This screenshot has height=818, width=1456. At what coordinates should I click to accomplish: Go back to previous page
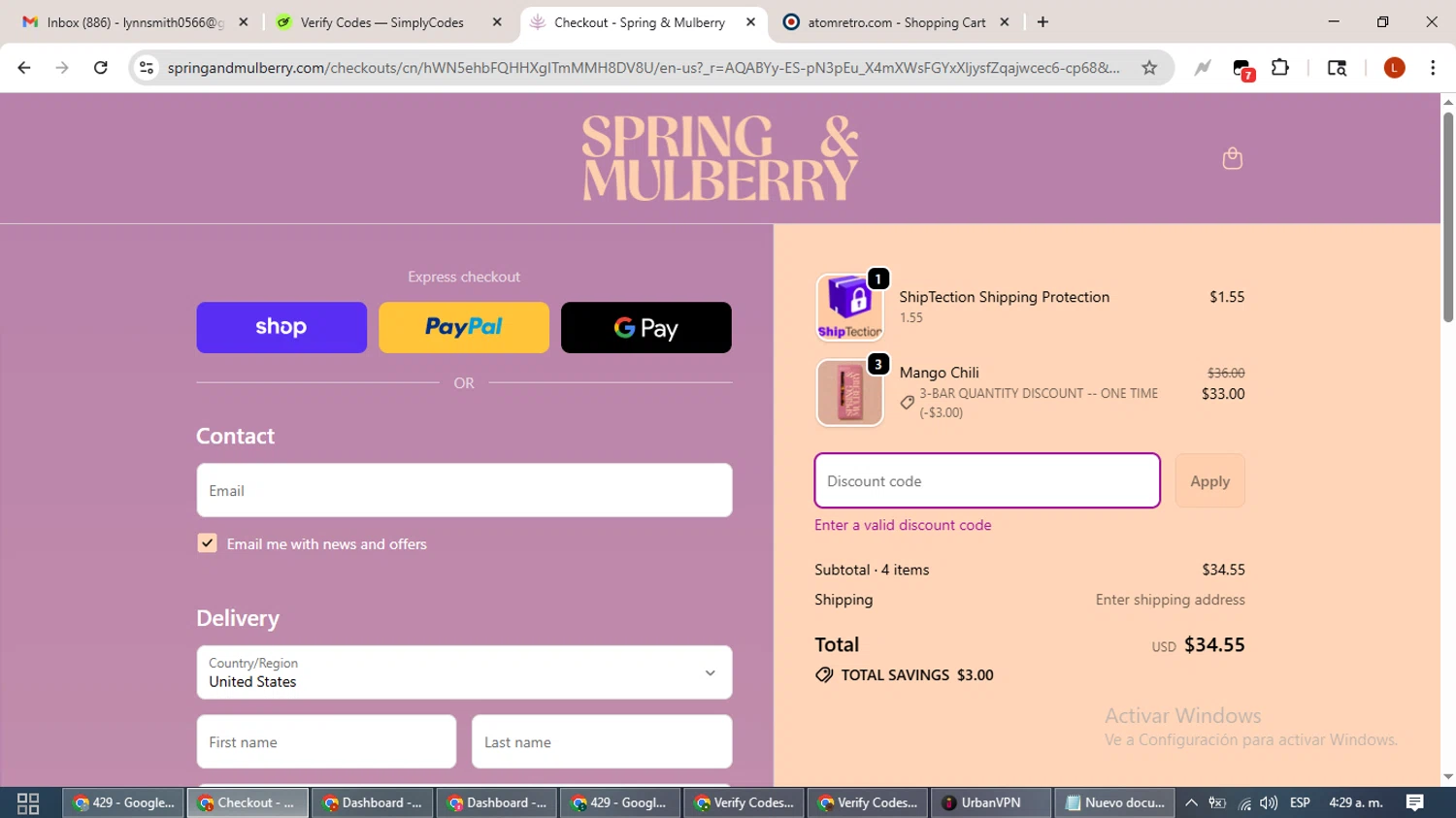pos(24,67)
